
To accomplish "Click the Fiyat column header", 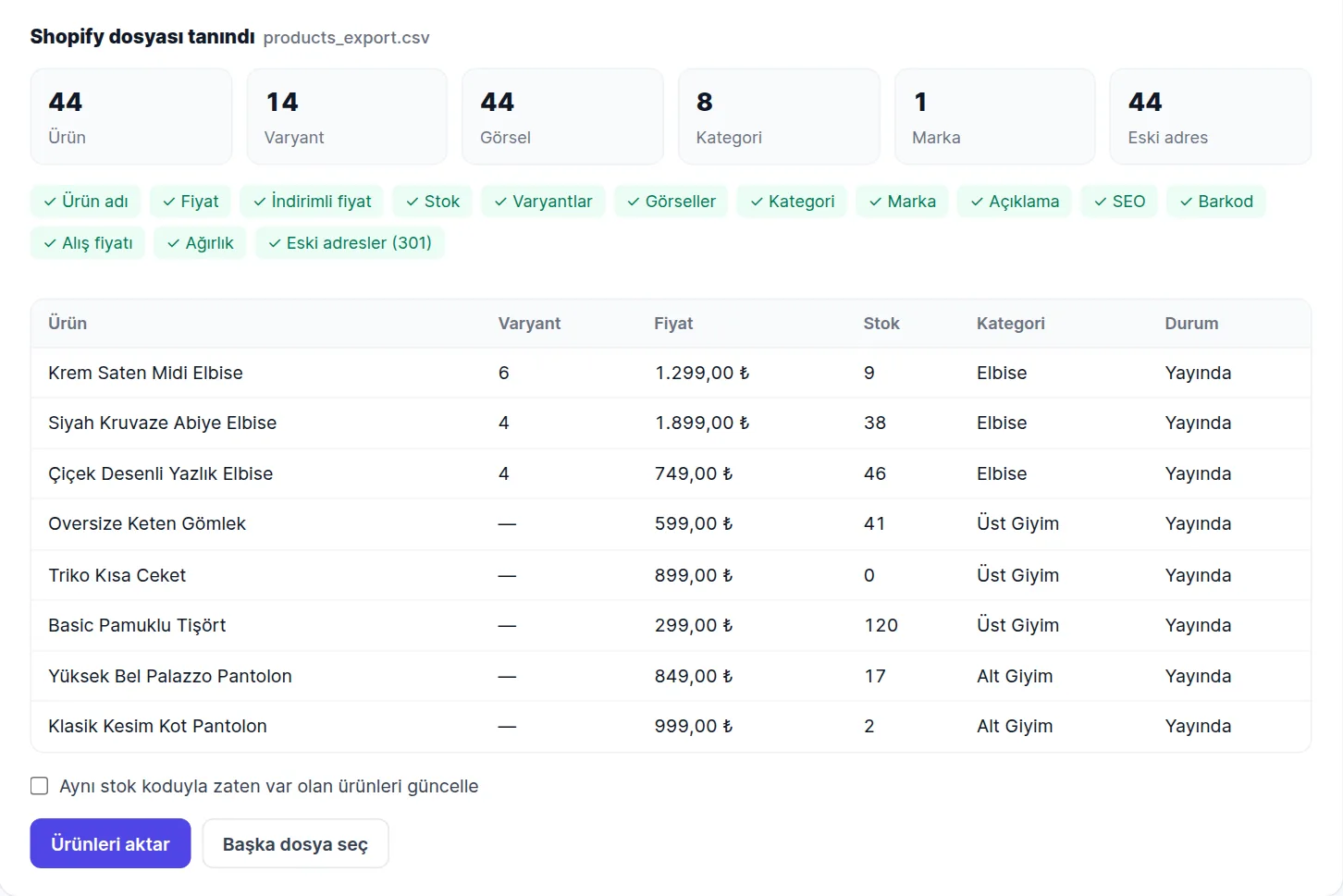I will point(673,324).
